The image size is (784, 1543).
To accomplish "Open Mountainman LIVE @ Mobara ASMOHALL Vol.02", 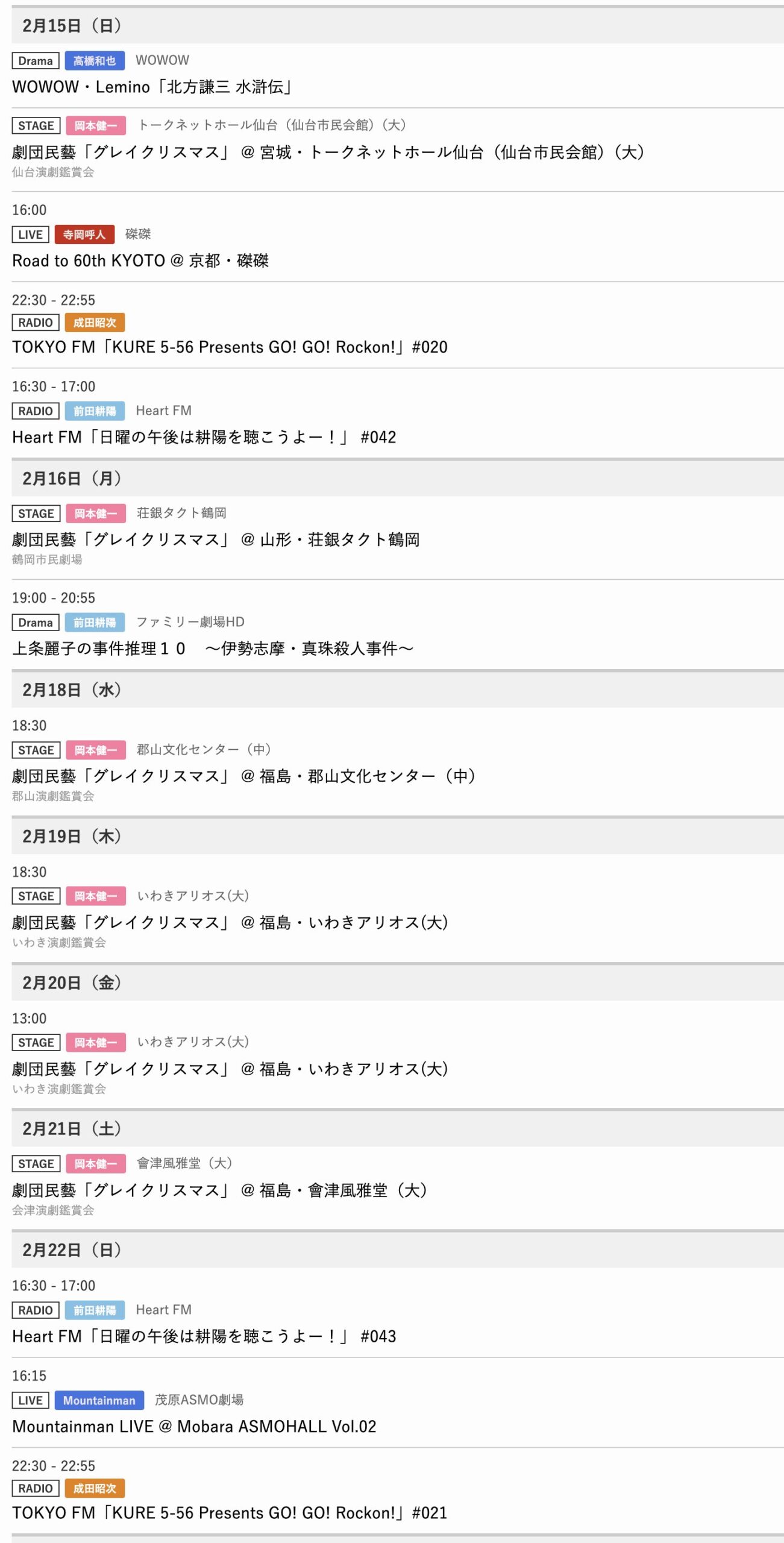I will (x=194, y=1427).
